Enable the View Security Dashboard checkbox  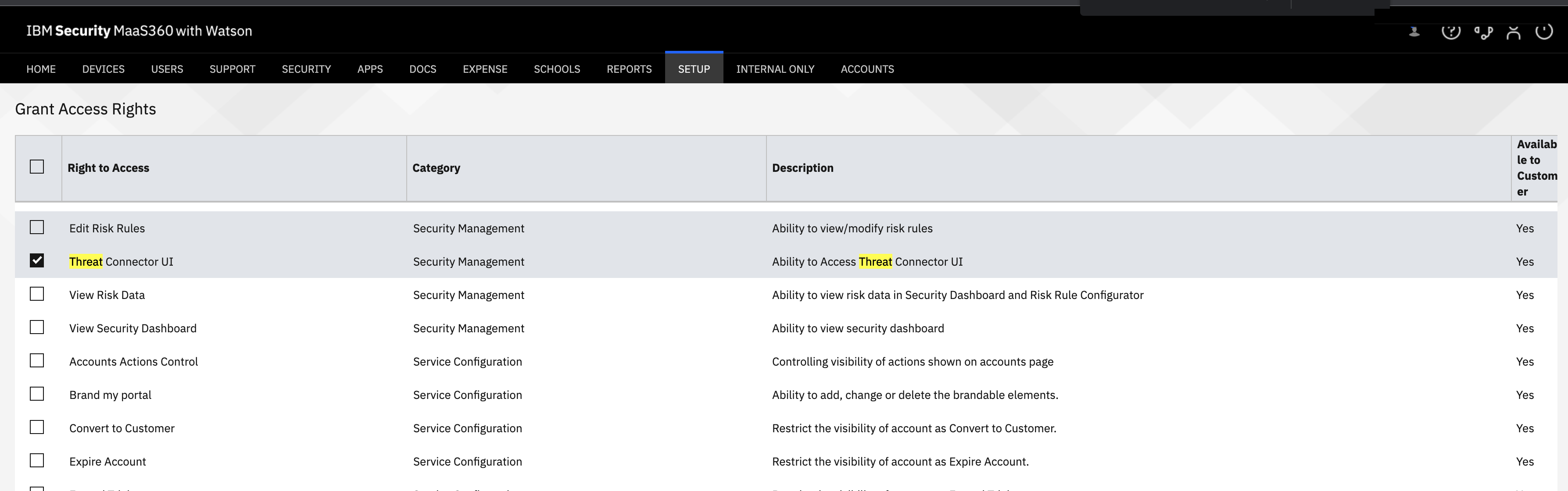[36, 328]
